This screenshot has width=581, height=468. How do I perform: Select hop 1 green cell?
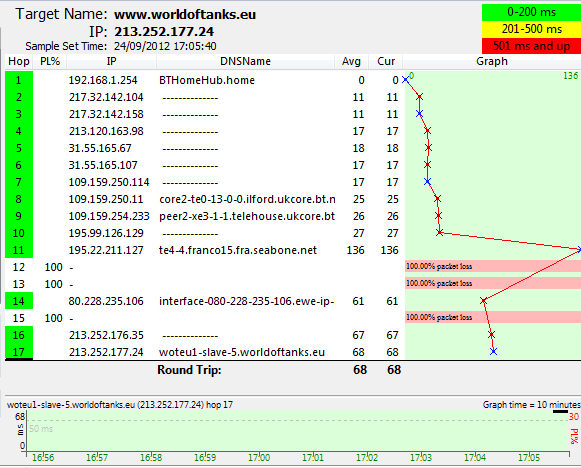(x=19, y=80)
